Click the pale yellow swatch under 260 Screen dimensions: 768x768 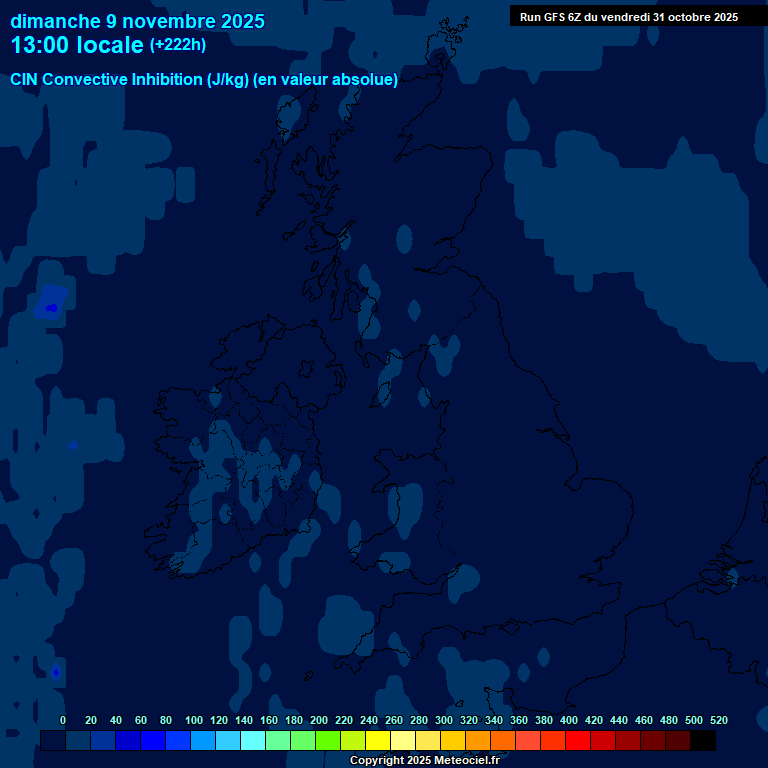403,740
